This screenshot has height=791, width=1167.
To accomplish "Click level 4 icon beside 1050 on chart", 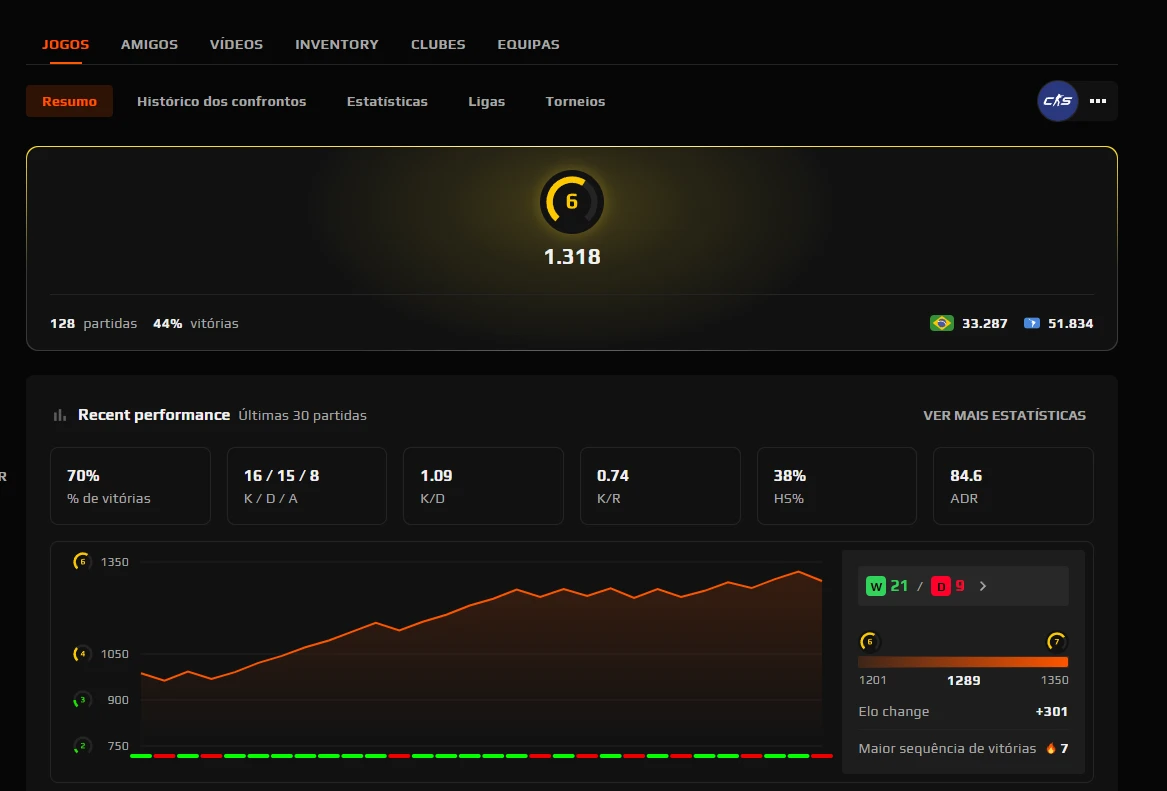I will click(x=82, y=654).
